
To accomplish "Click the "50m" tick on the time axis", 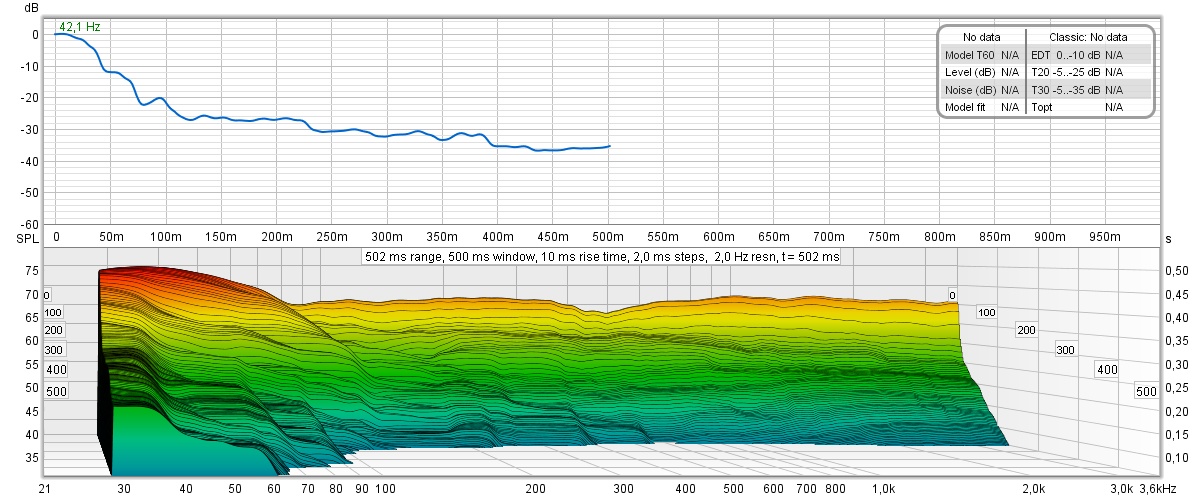I will [x=110, y=237].
